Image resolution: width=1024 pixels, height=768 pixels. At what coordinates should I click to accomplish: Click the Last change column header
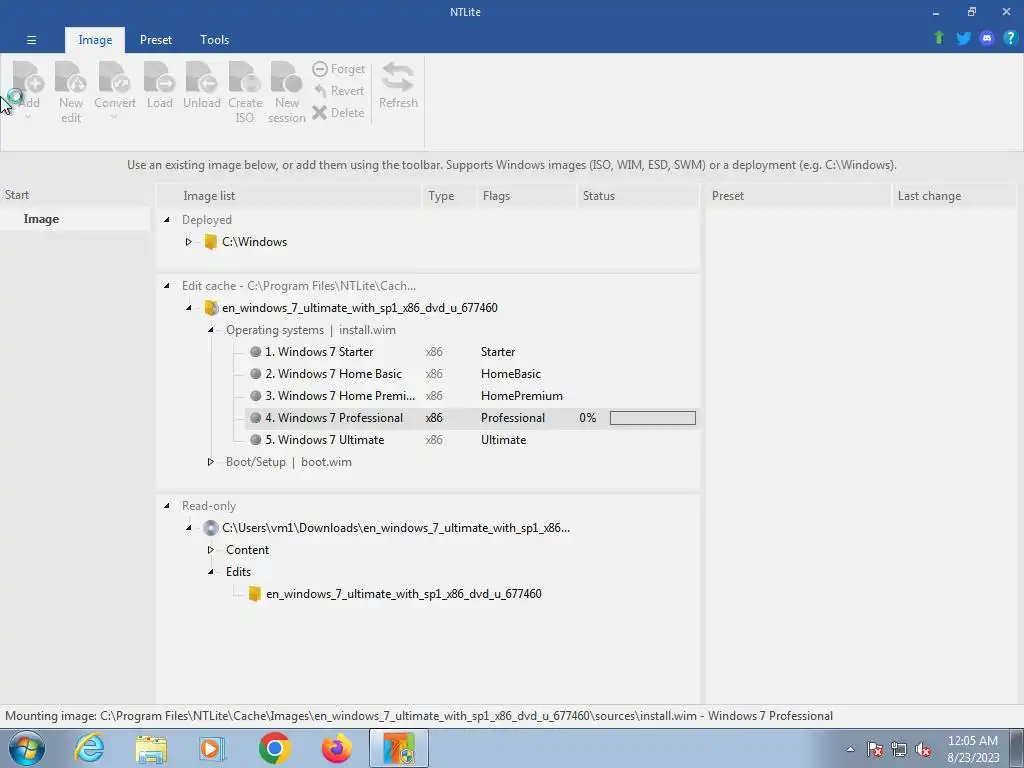coord(955,196)
